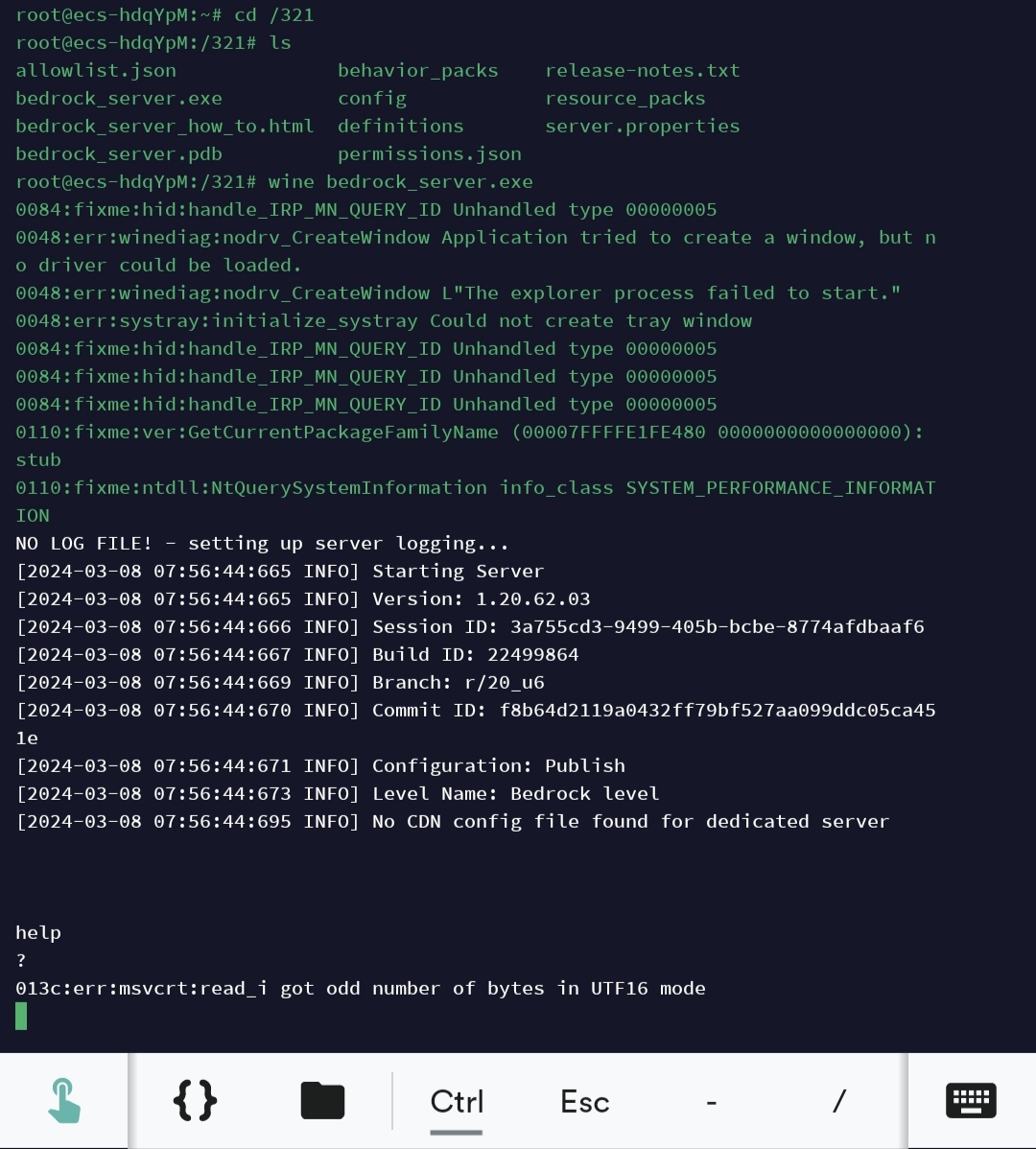Screen dimensions: 1036x1149
Task: Toggle the Ctrl modifier key
Action: click(x=457, y=1102)
